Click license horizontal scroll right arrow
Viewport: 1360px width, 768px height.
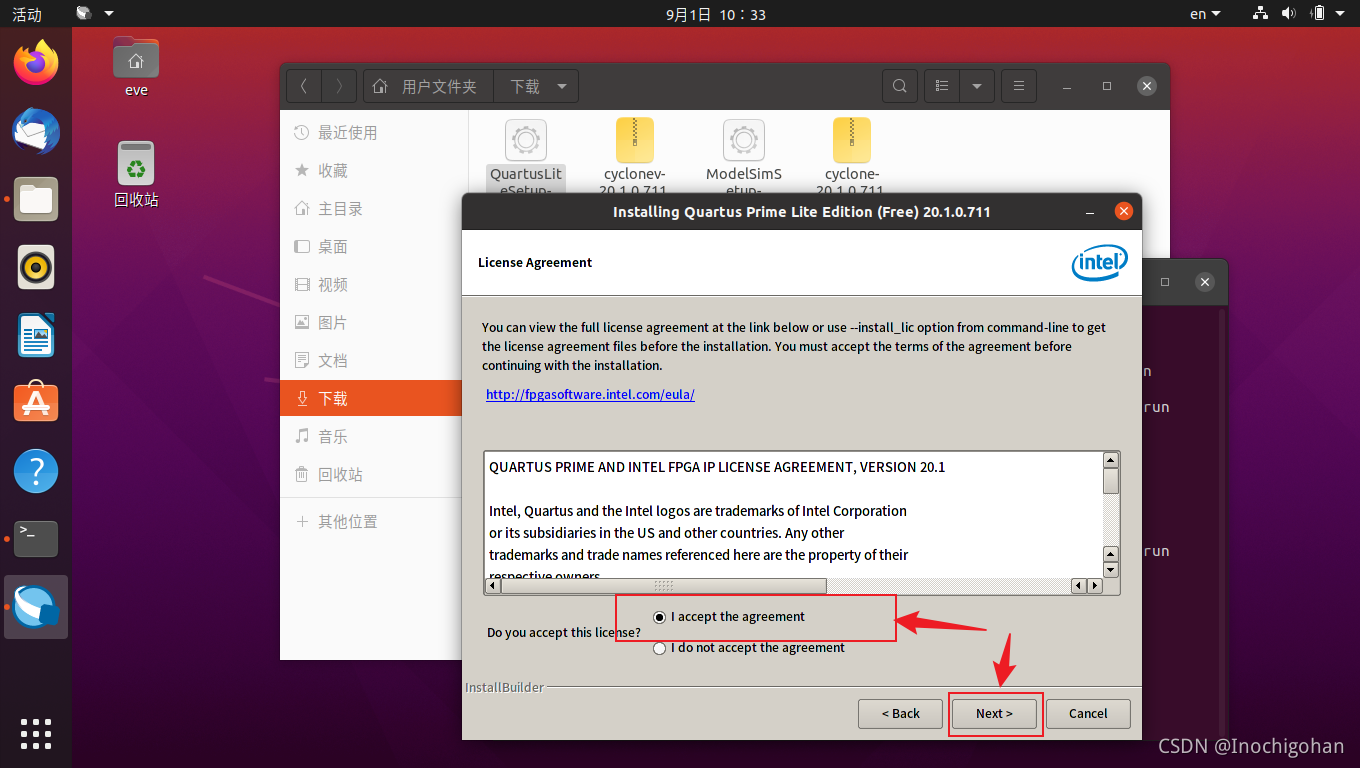coord(1094,586)
